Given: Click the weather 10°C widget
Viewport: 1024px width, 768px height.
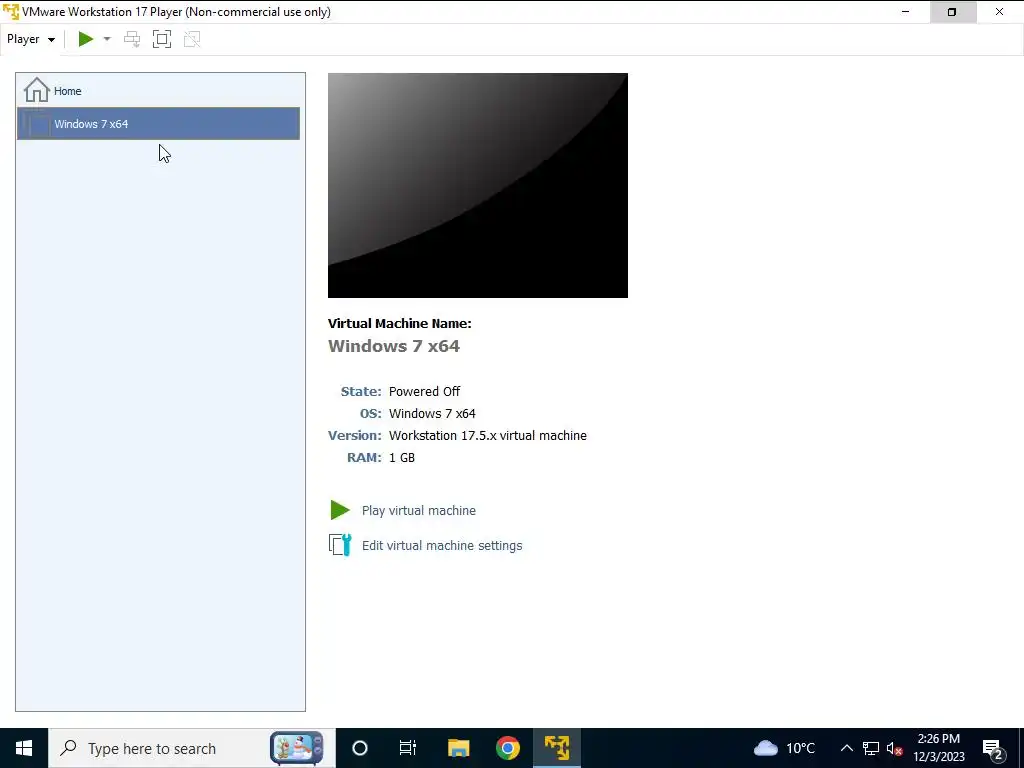Looking at the screenshot, I should 784,748.
